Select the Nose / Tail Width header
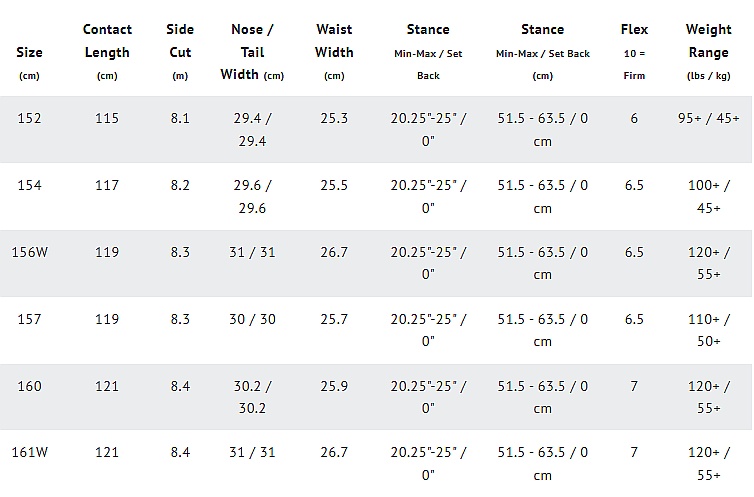This screenshot has height=497, width=754. click(252, 52)
